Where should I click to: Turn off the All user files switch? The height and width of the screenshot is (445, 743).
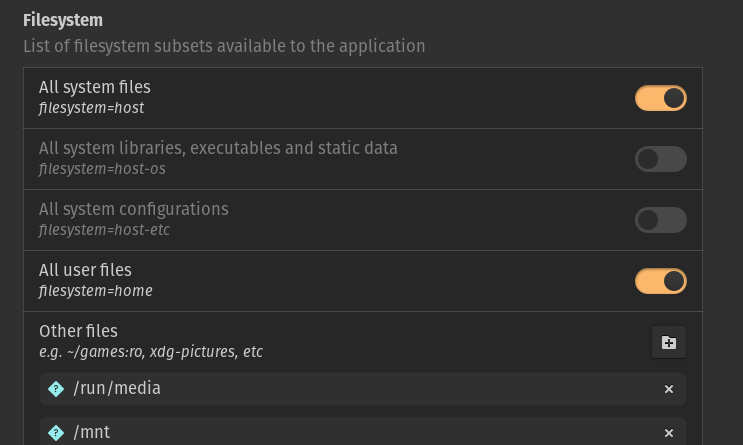tap(660, 281)
